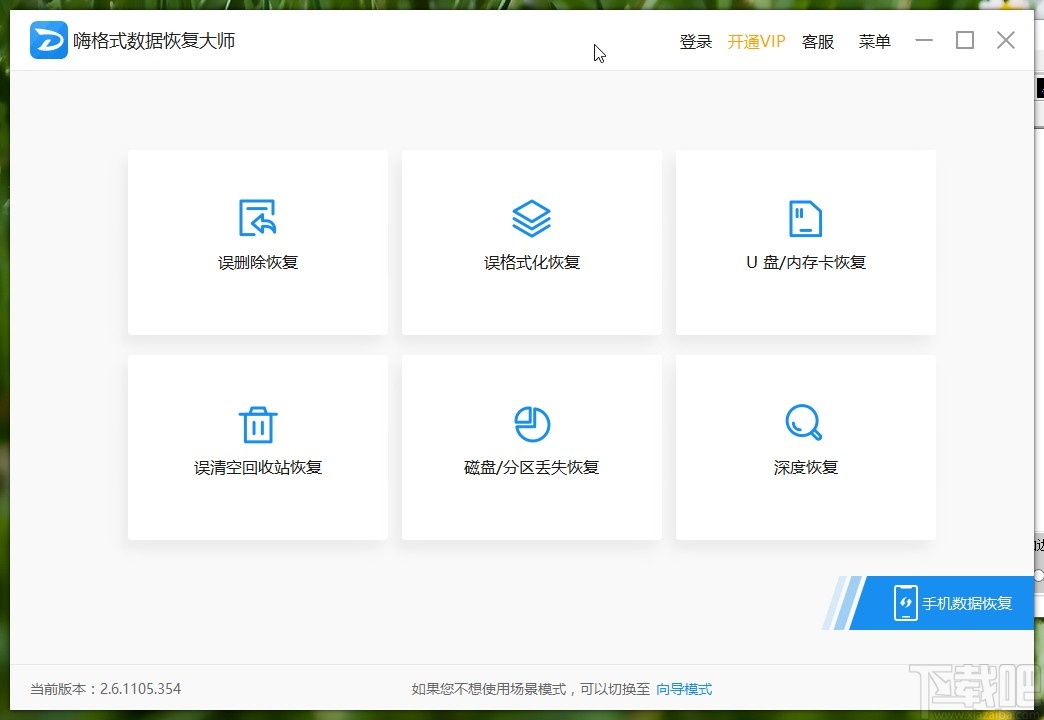Open the 登录 login option
The height and width of the screenshot is (720, 1044).
(x=696, y=41)
